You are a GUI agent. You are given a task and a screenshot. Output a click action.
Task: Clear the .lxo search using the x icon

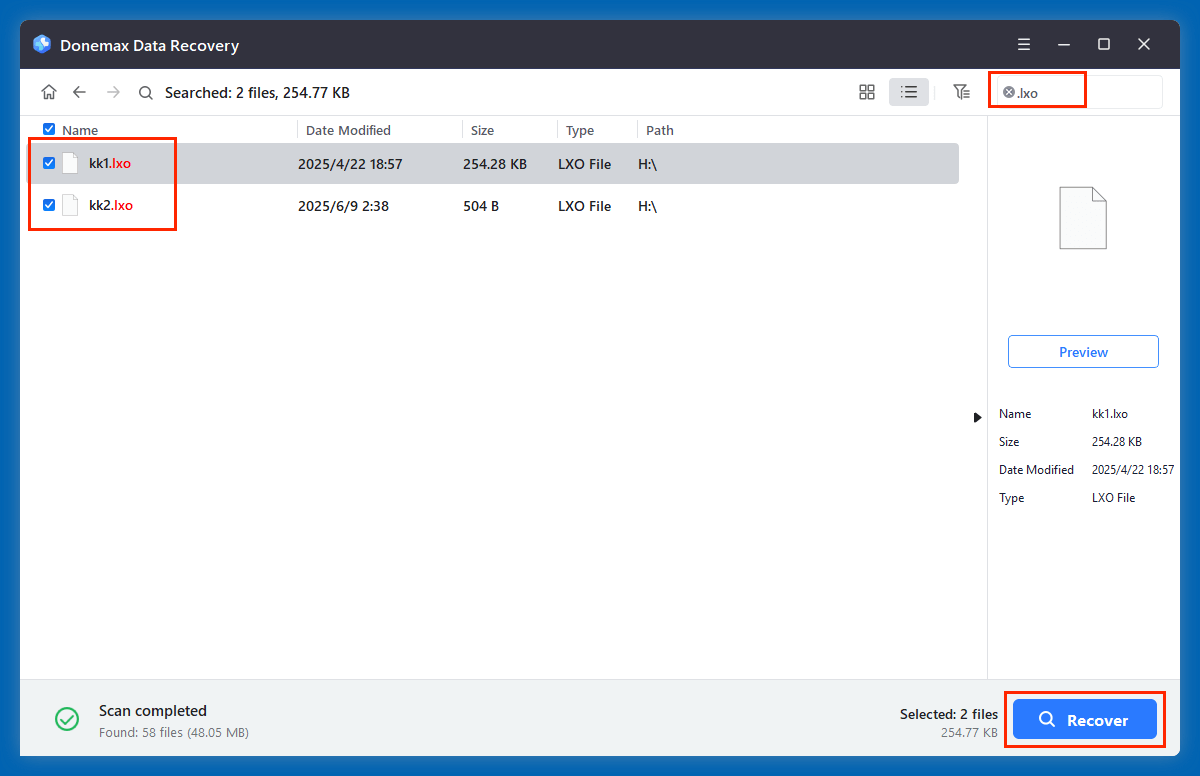(x=1010, y=91)
